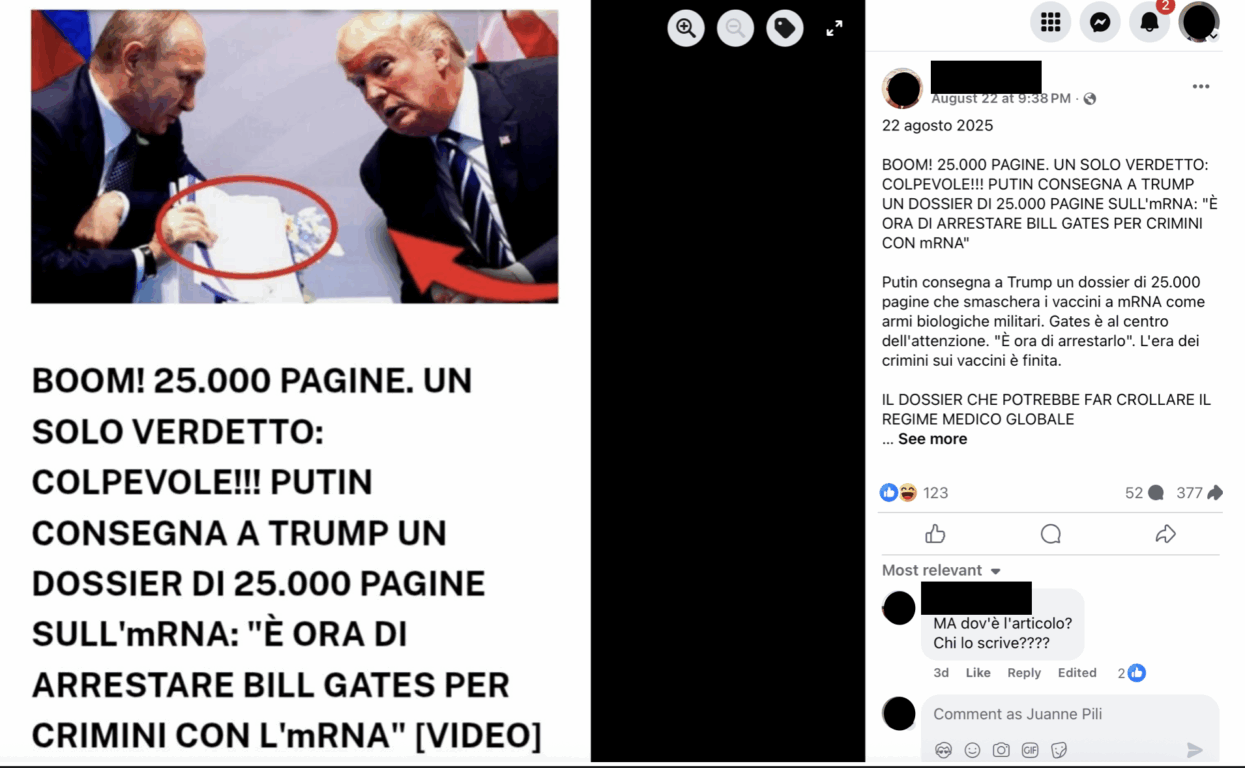Screen dimensions: 1245x768
Task: Like the post with thumbs-up
Action: pos(935,534)
